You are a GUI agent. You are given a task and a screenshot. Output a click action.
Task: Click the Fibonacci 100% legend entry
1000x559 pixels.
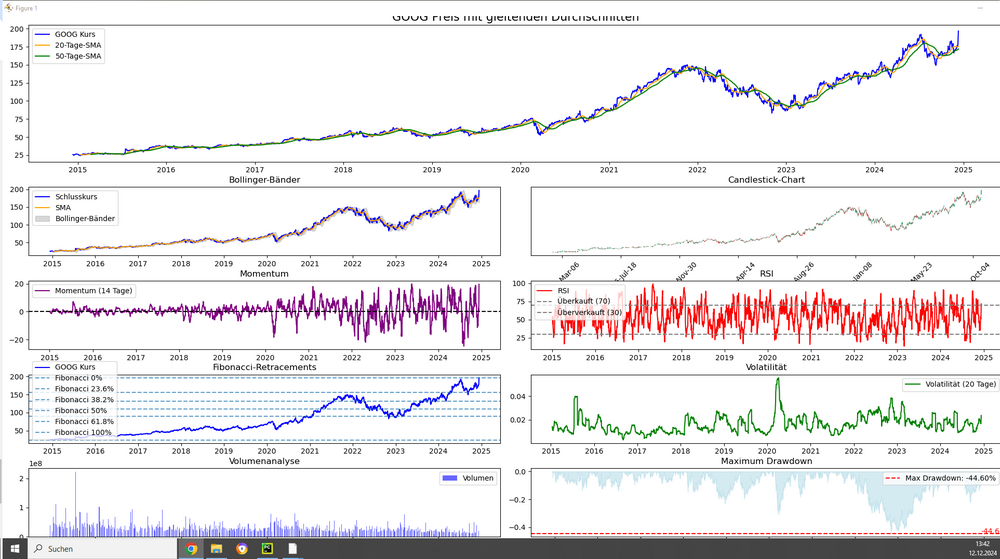pos(73,432)
